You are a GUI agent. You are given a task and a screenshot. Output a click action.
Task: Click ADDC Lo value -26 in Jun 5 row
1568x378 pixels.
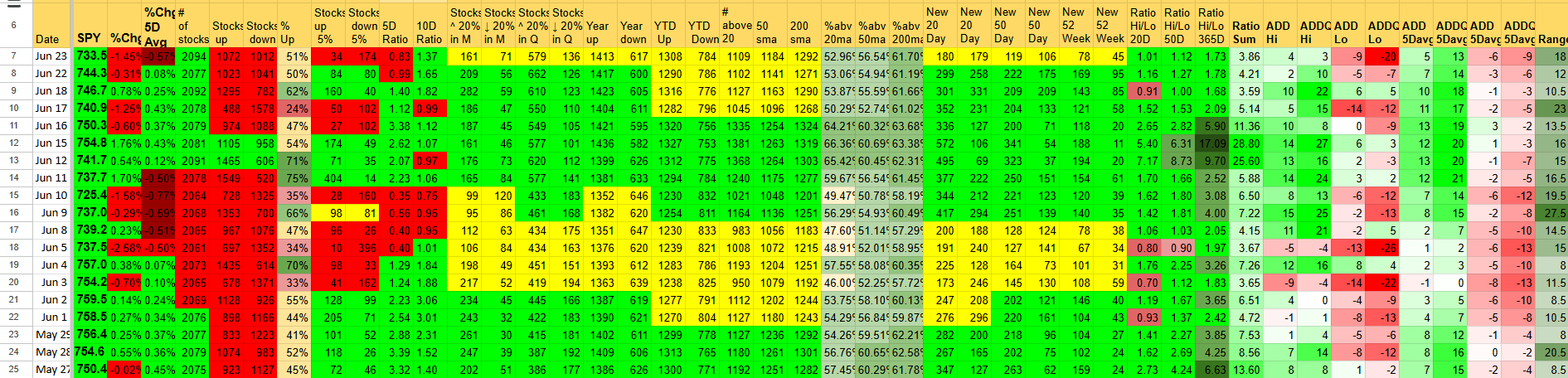(x=1381, y=248)
